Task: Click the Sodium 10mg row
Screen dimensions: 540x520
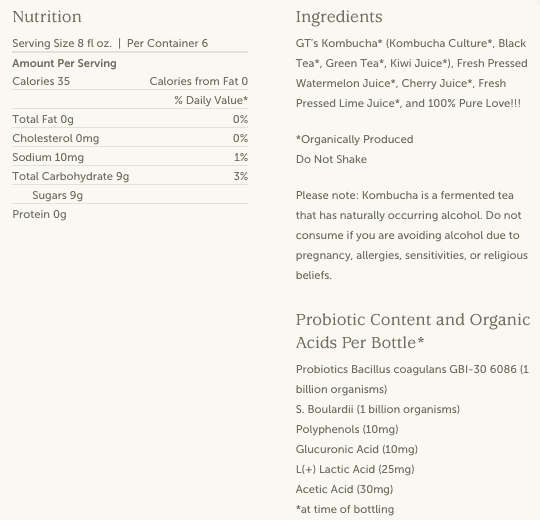Action: 130,157
